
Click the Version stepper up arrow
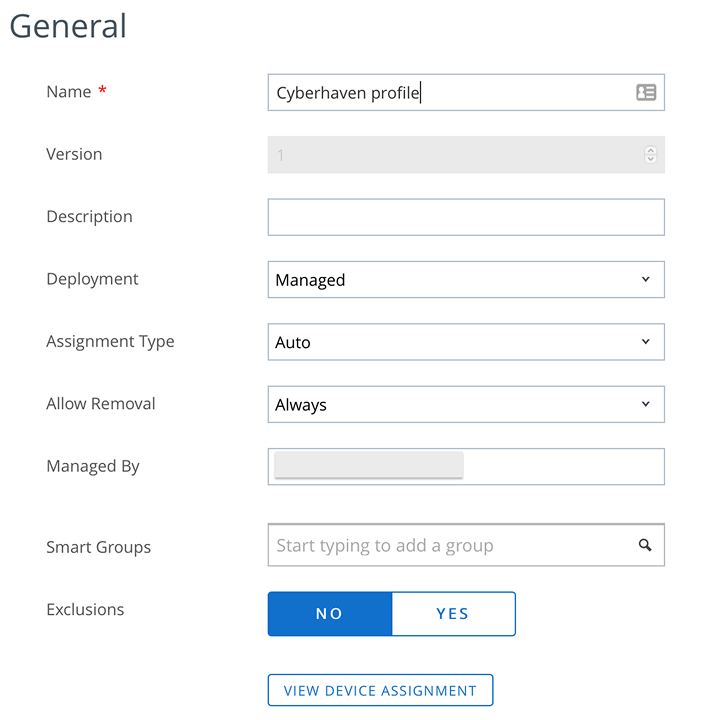(650, 150)
